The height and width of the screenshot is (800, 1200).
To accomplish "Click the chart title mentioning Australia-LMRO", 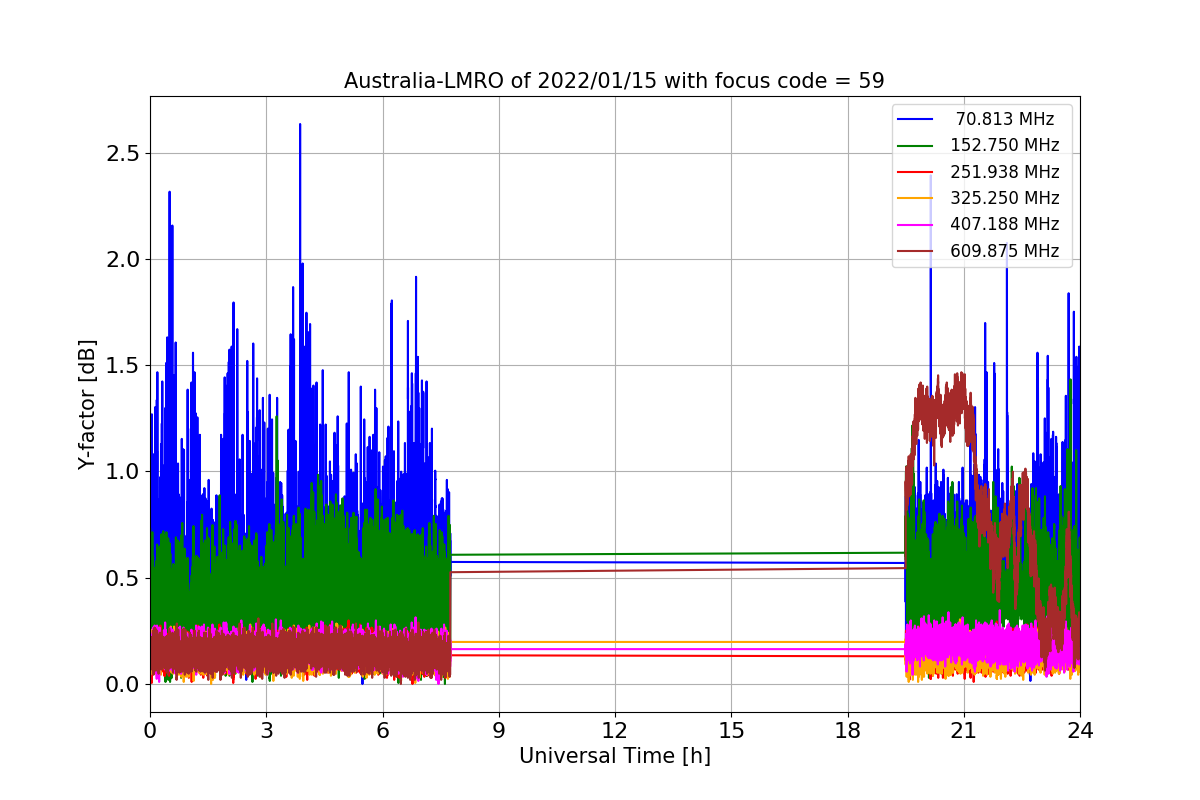I will click(614, 81).
